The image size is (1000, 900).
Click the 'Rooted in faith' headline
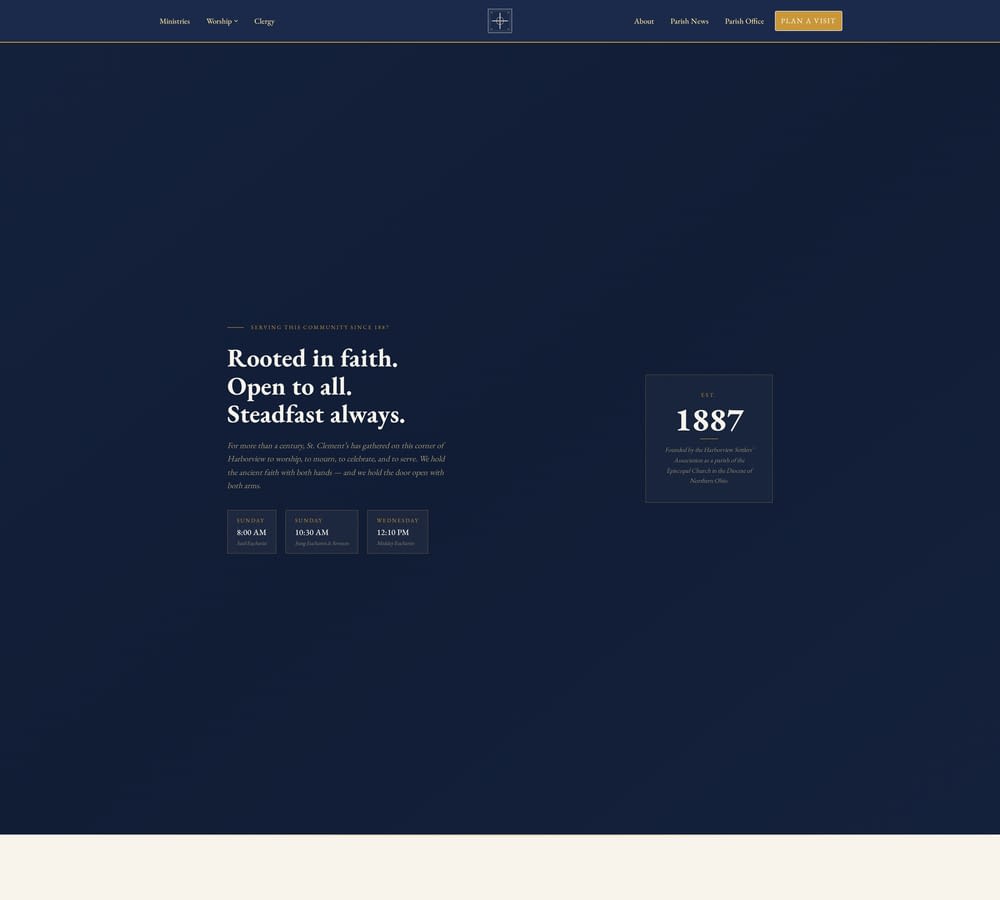[x=312, y=358]
